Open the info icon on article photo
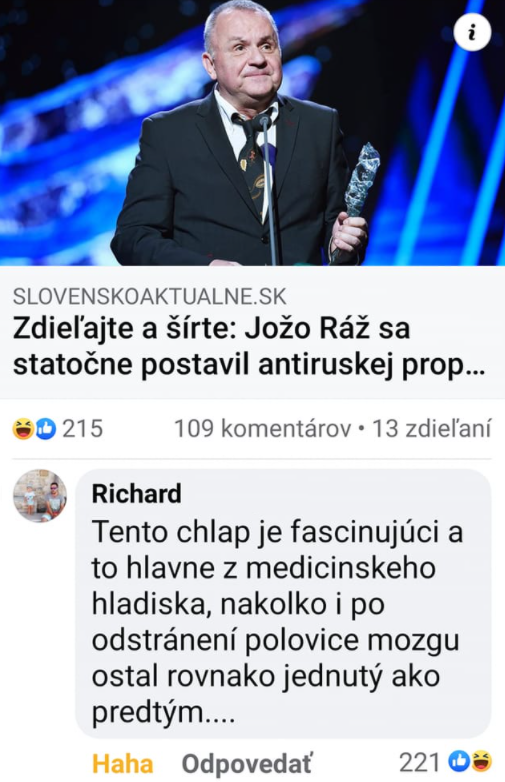The height and width of the screenshot is (782, 505). (472, 32)
